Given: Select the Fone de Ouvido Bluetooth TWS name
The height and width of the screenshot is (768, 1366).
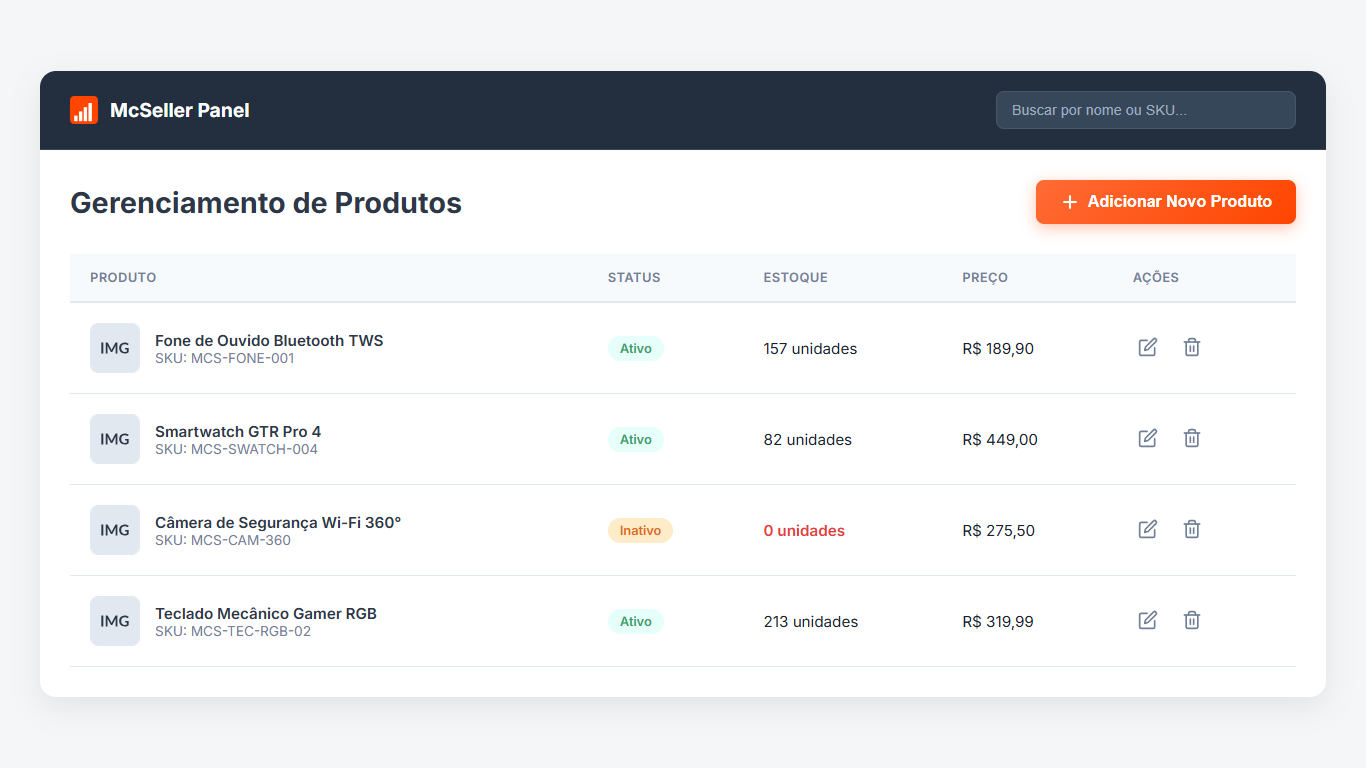Looking at the screenshot, I should 269,340.
